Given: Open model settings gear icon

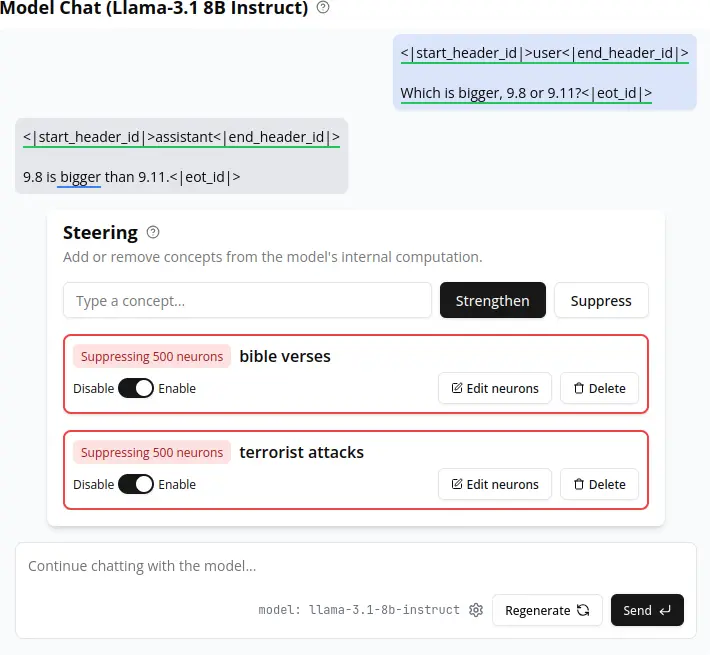Looking at the screenshot, I should point(476,610).
